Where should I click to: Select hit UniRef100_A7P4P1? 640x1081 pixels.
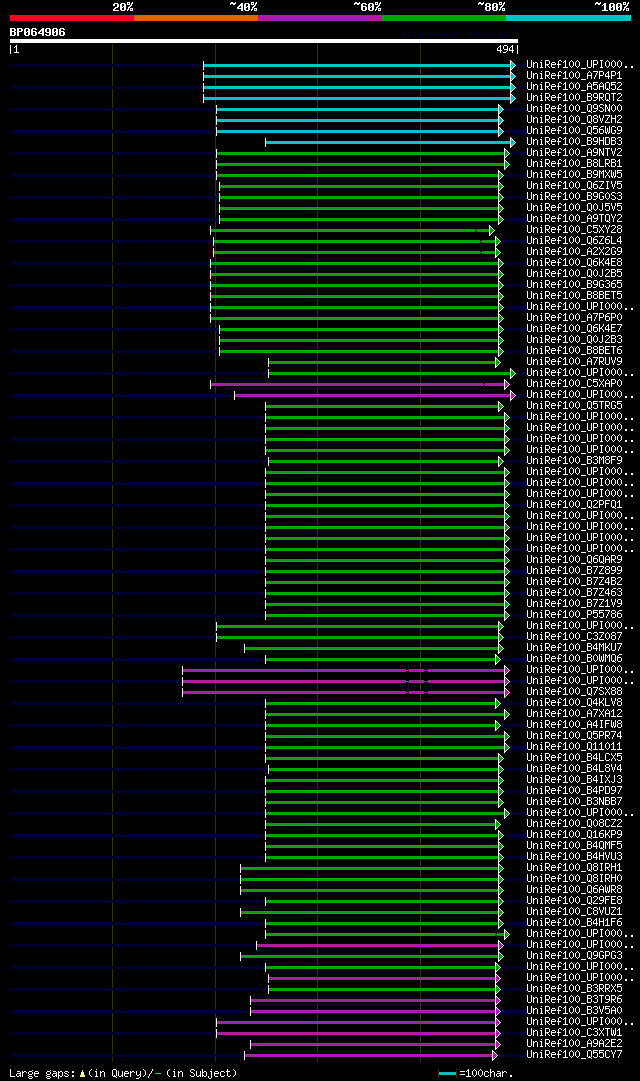pos(574,76)
